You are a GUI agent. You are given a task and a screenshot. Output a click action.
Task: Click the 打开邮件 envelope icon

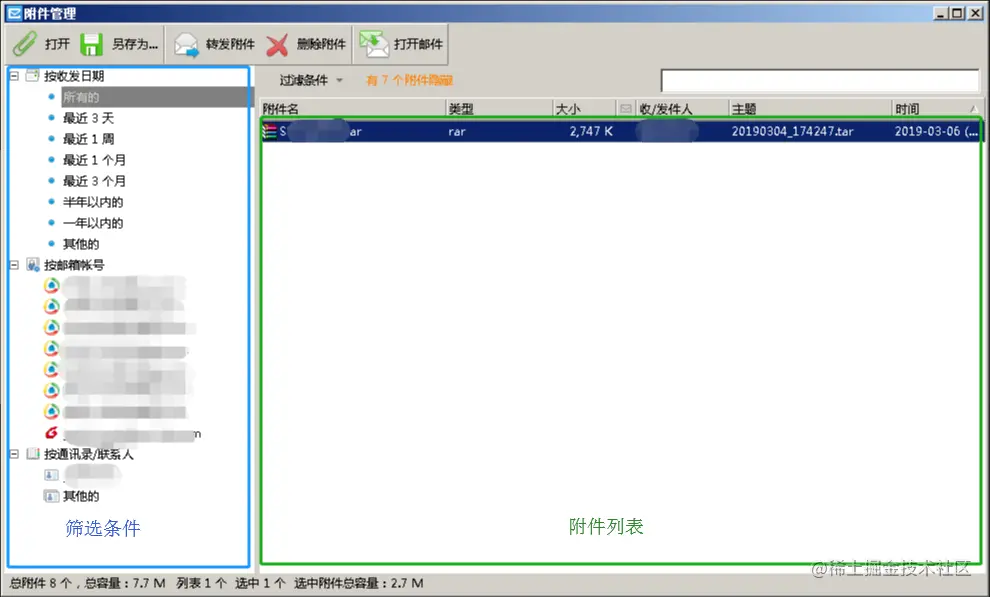click(374, 44)
